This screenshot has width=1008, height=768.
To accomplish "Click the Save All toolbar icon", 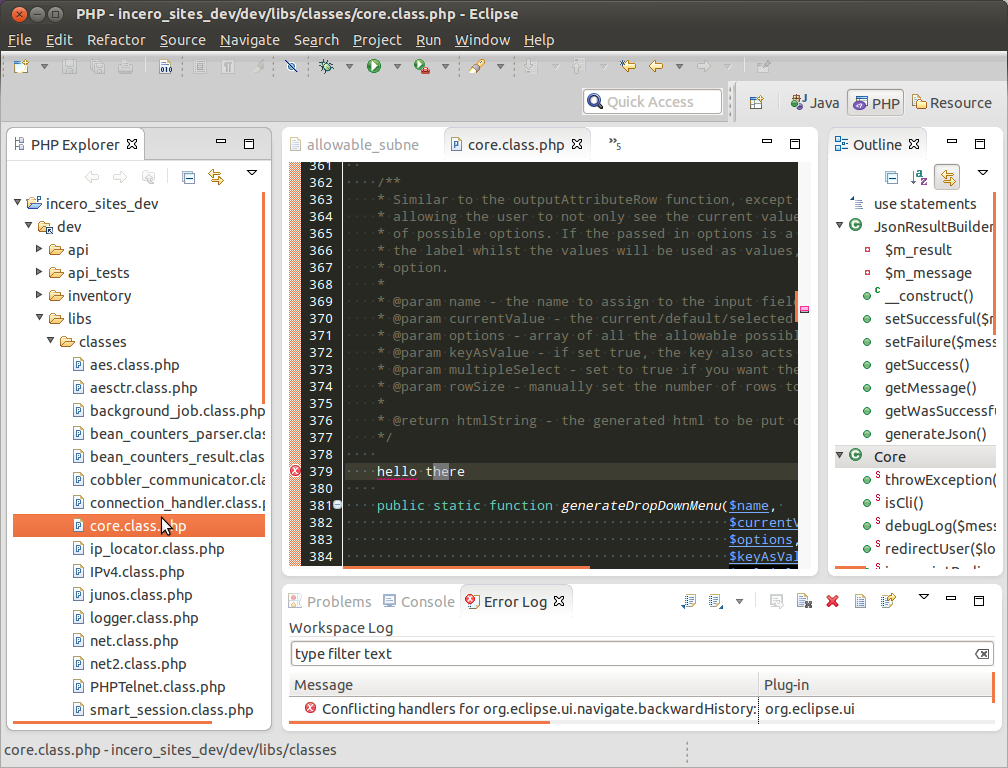I will (97, 66).
